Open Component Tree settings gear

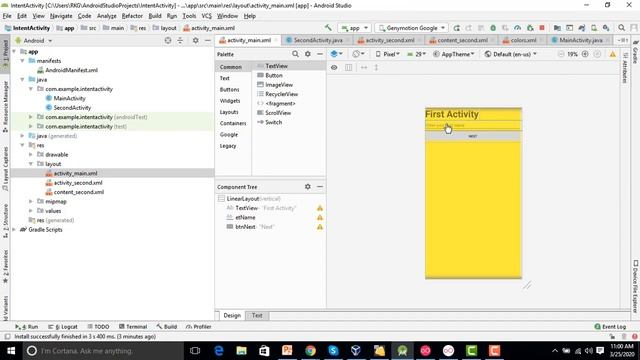[x=308, y=187]
